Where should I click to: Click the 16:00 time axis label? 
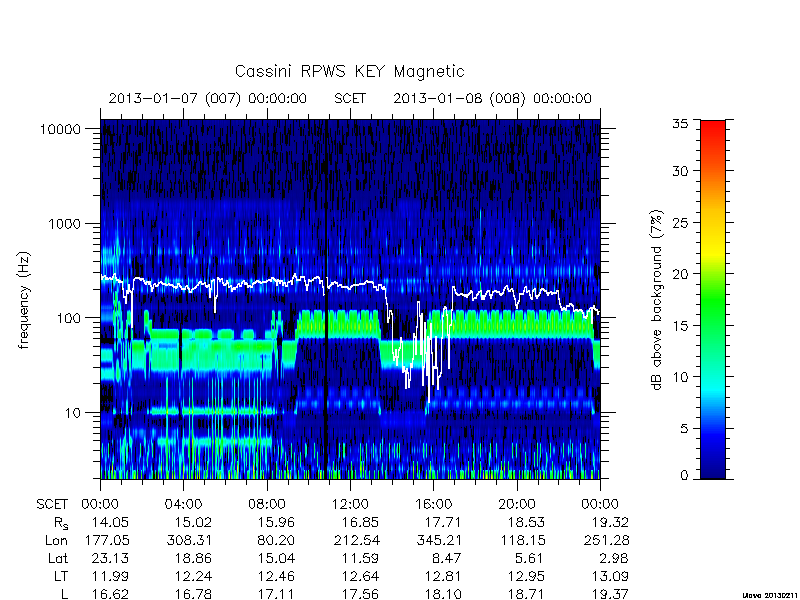(x=433, y=505)
